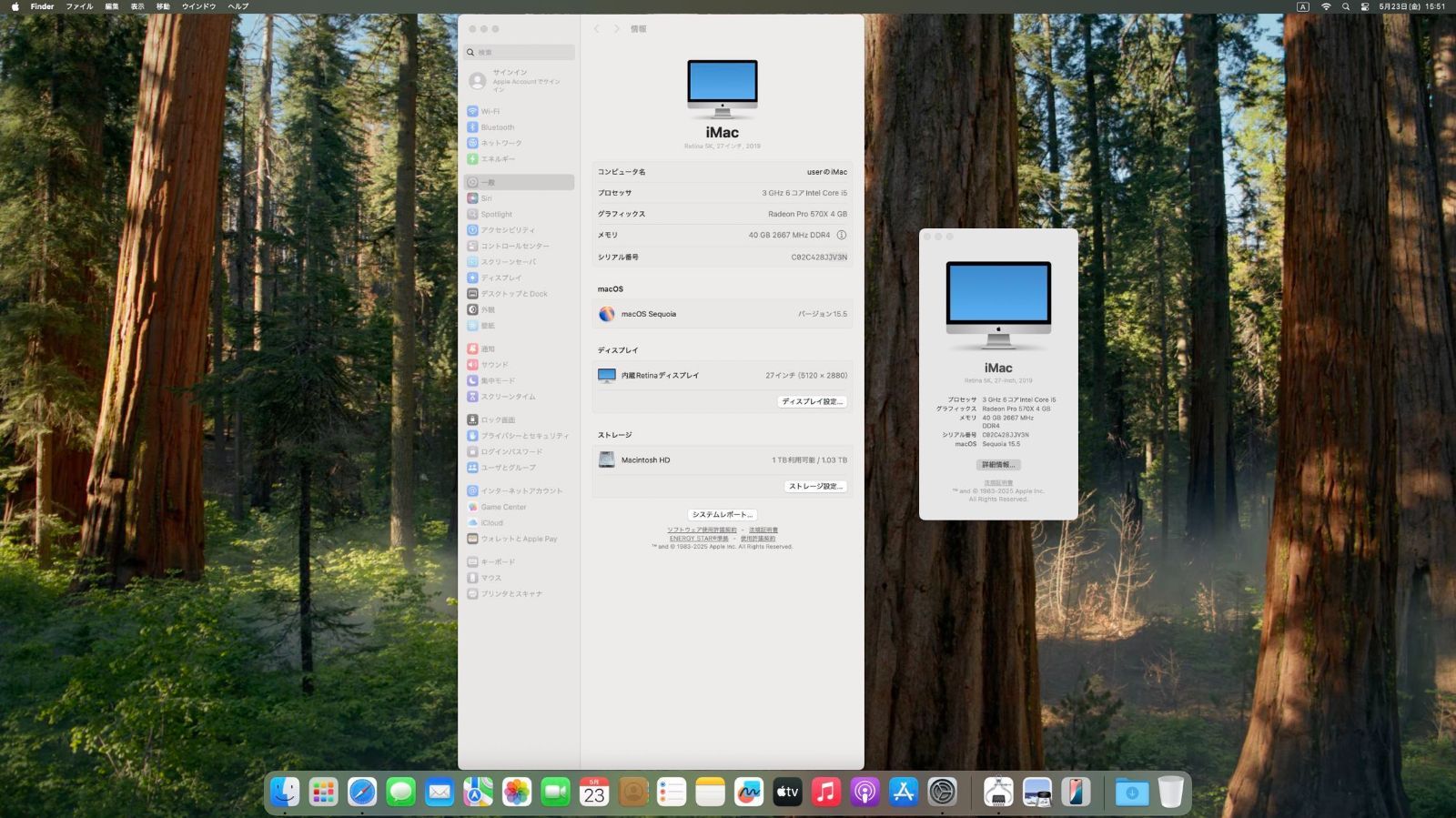Click the 内蔵Retinaディスプレイ row
1456x818 pixels.
723,375
